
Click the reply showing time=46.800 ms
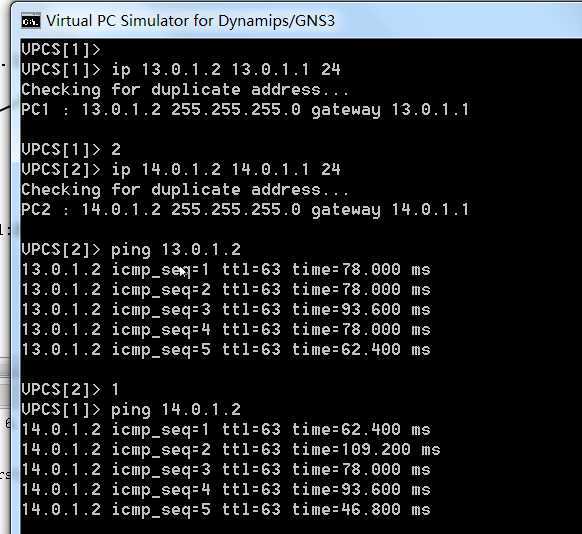click(226, 510)
